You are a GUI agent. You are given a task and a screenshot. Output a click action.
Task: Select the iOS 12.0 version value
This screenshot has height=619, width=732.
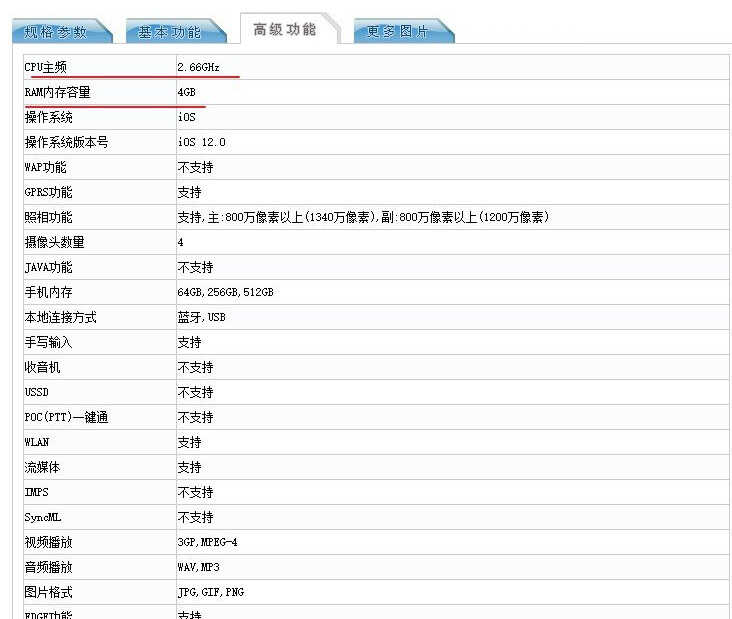201,142
